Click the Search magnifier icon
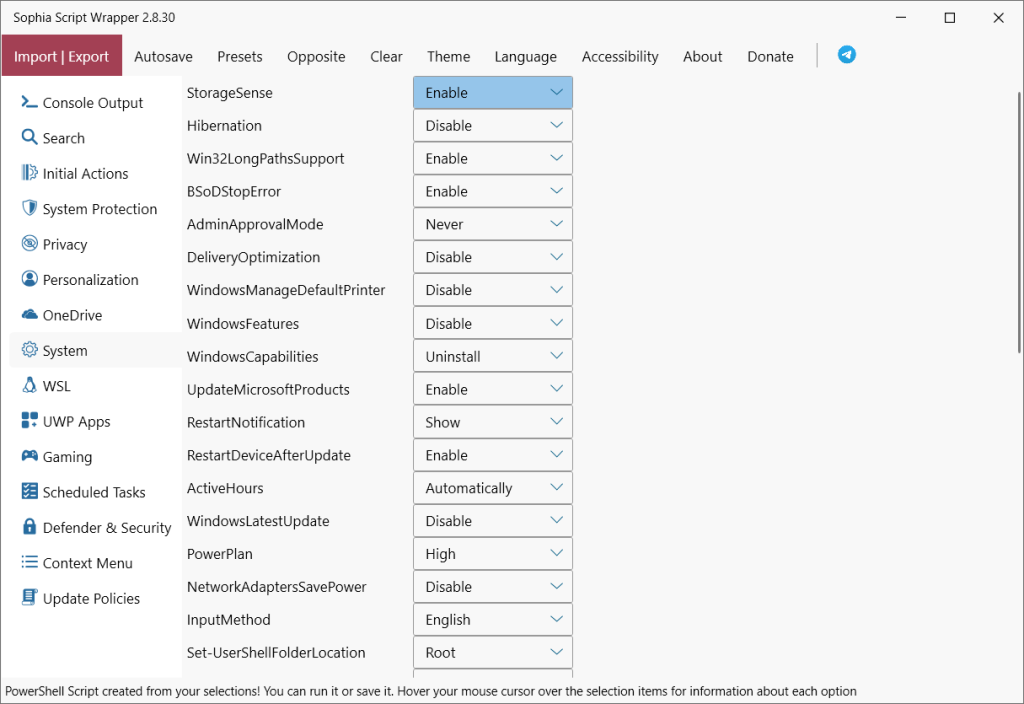Screen dimensions: 1024x704 (29, 137)
